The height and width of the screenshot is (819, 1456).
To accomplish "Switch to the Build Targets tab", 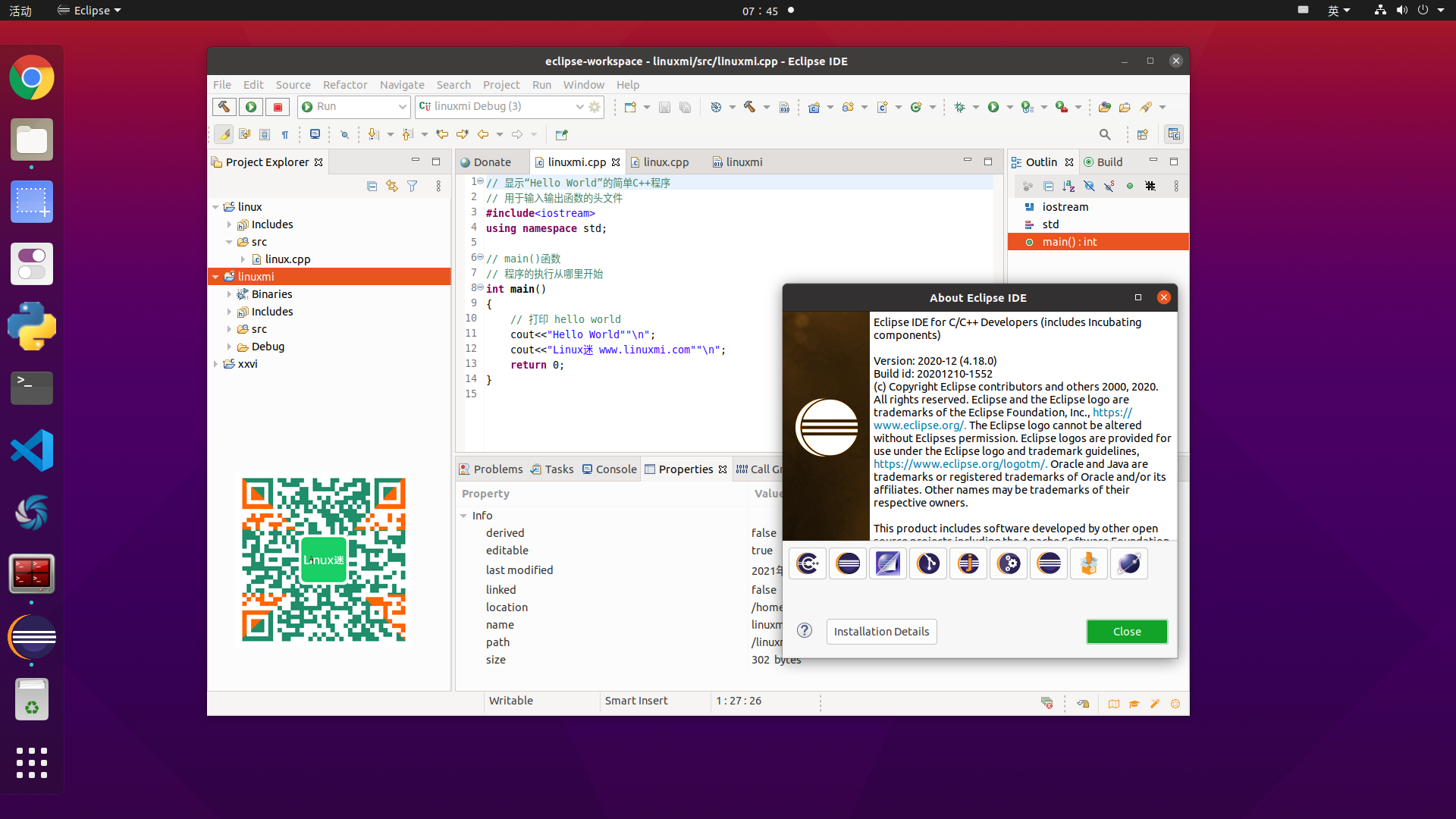I will click(1103, 162).
